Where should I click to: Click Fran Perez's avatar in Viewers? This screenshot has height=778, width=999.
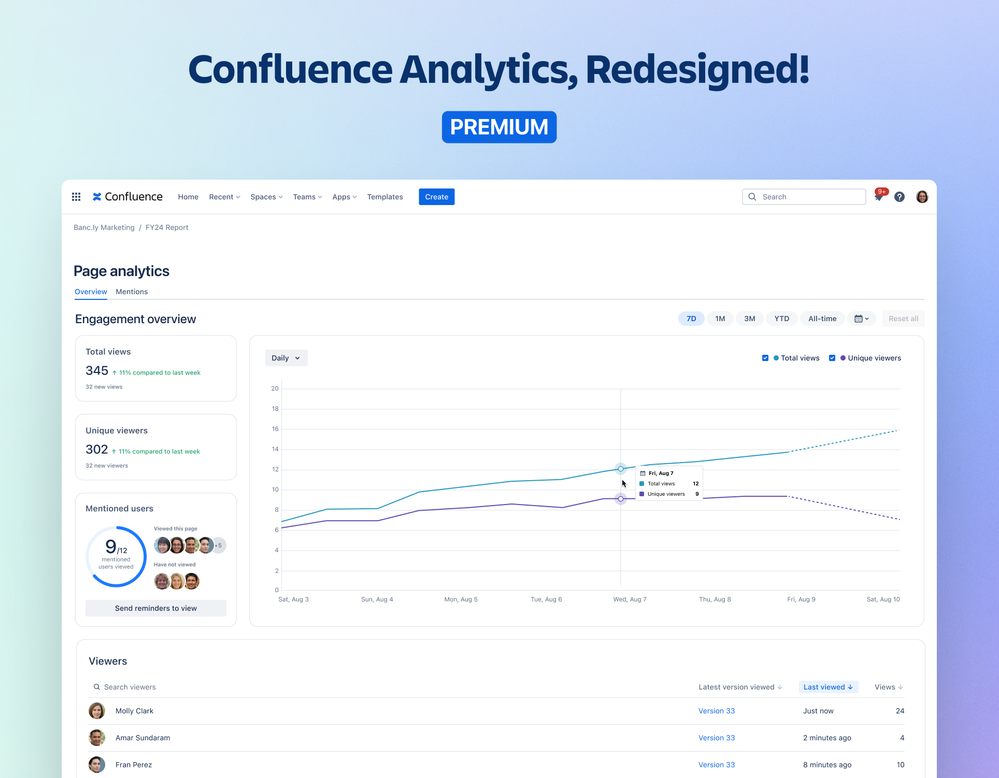(97, 765)
